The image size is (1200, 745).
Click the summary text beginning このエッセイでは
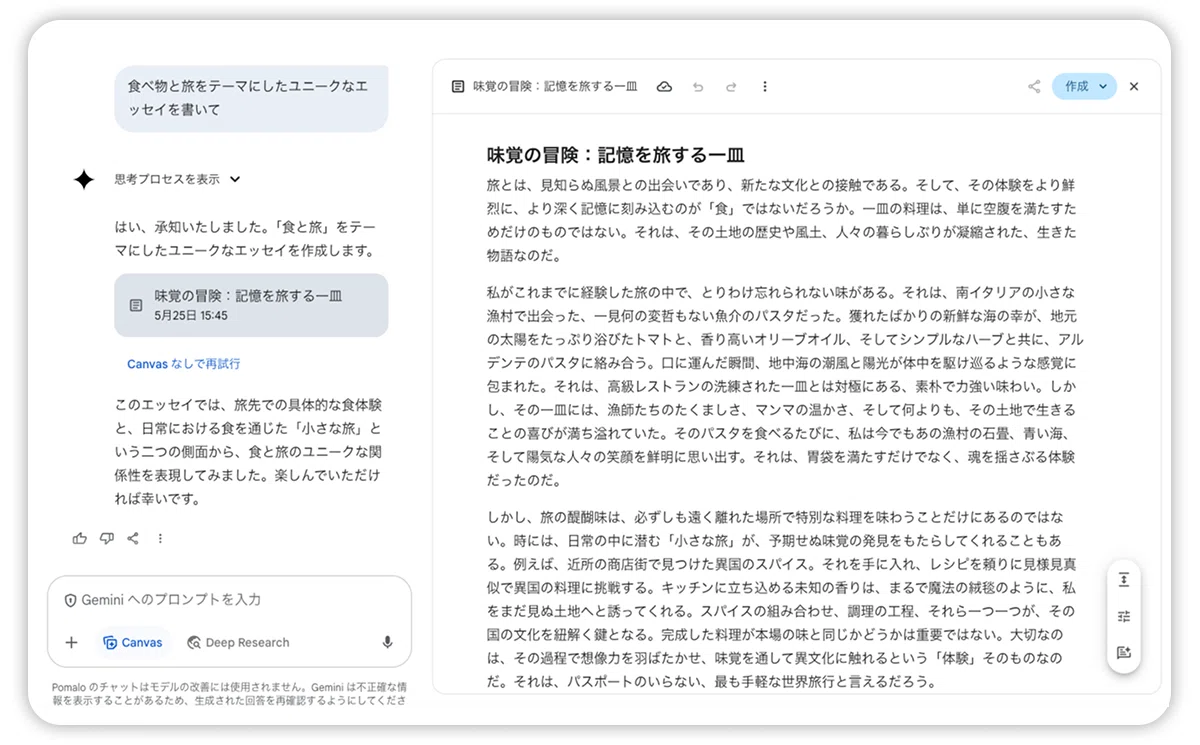coord(249,452)
